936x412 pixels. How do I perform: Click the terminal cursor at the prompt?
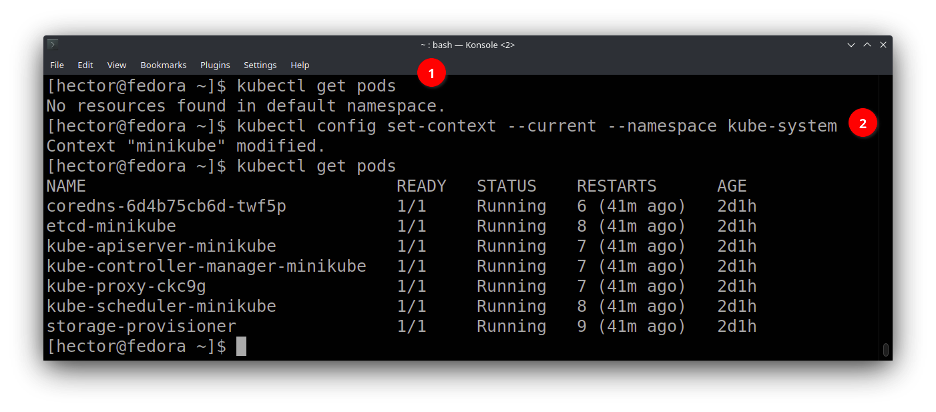pos(240,346)
